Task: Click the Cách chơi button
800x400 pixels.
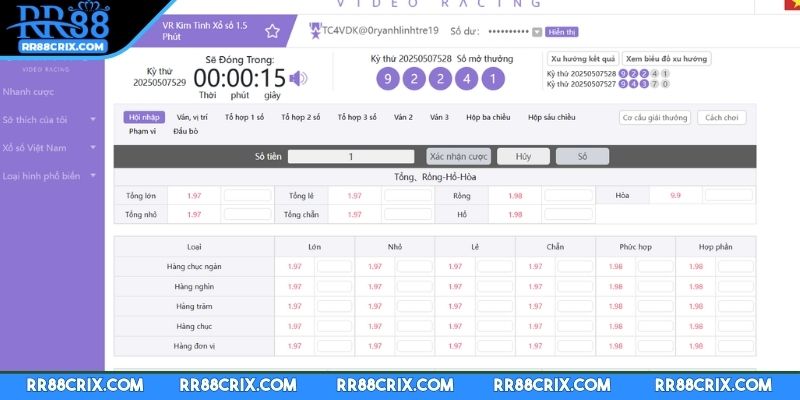Action: 721,118
